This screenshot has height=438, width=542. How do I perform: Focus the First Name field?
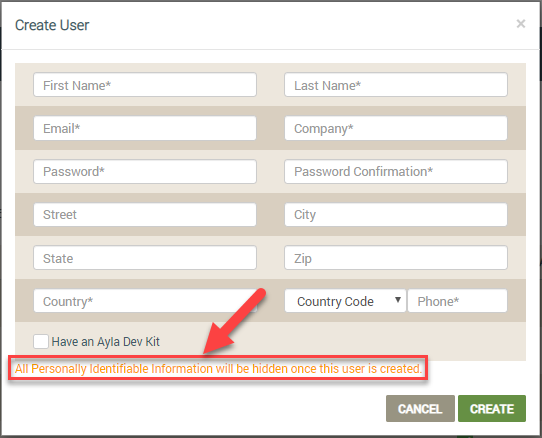[x=145, y=85]
